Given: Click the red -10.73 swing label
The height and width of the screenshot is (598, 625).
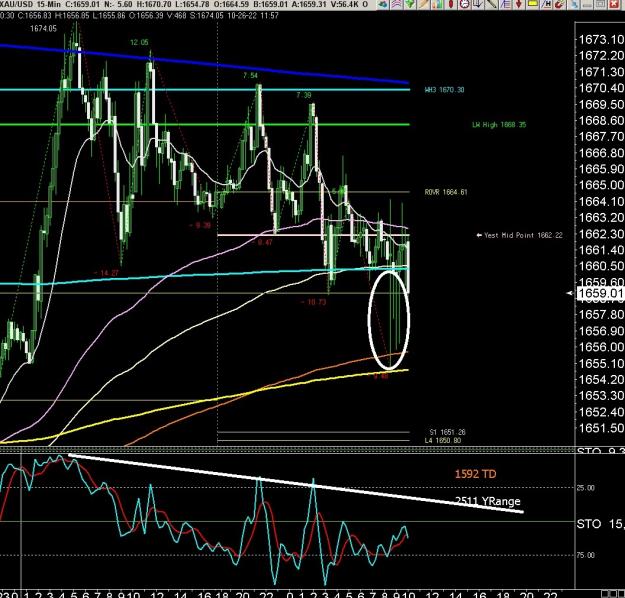Looking at the screenshot, I should [x=313, y=302].
